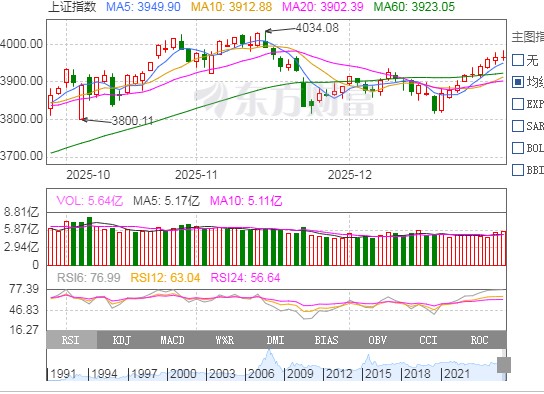Click the 2009 marker on the timeline
The width and height of the screenshot is (544, 394).
click(x=300, y=374)
